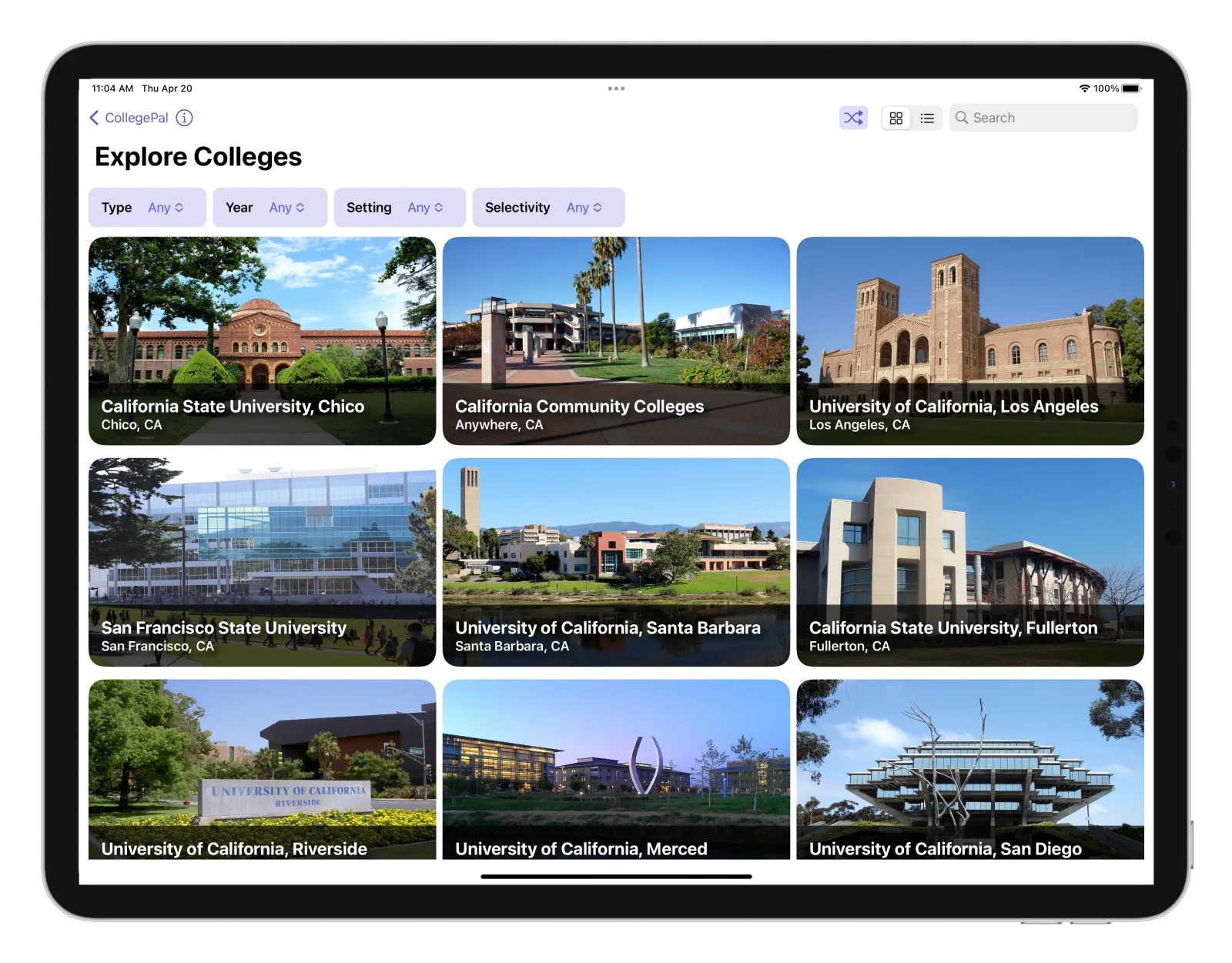Open University of California, Los Angeles card
Screen dimensions: 1232x963
pyautogui.click(x=970, y=341)
